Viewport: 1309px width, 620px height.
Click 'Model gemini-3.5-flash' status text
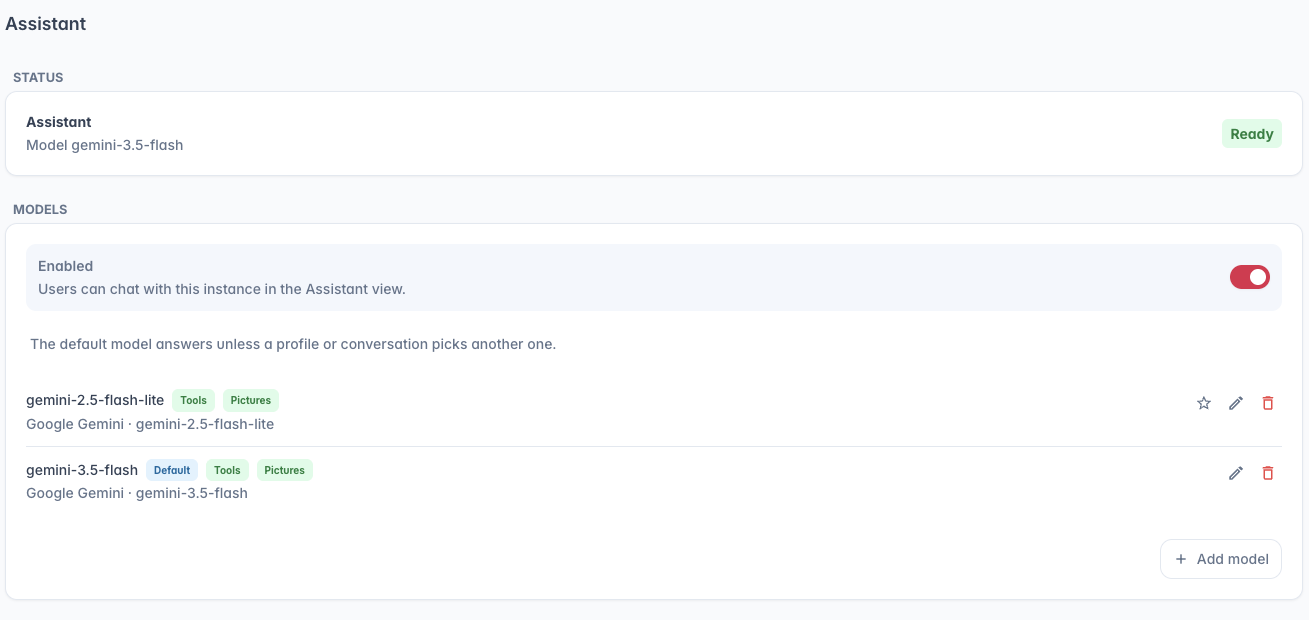[105, 145]
